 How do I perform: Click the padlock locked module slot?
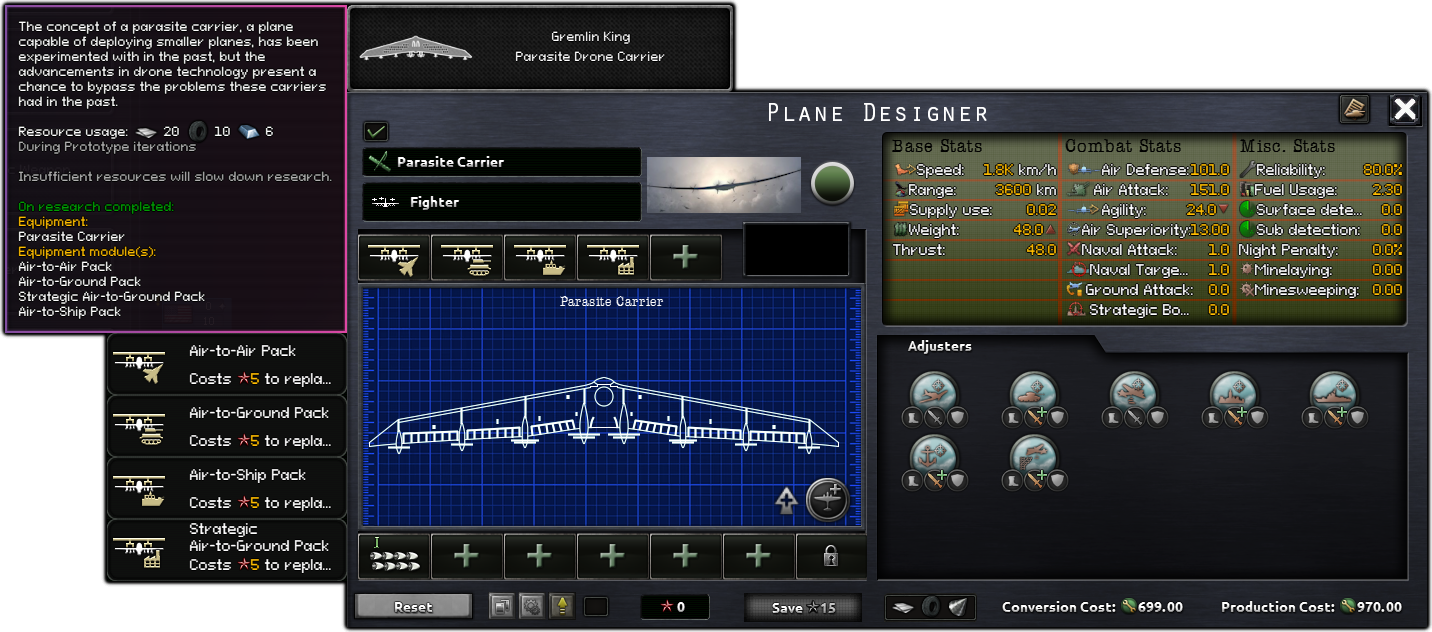pos(831,556)
